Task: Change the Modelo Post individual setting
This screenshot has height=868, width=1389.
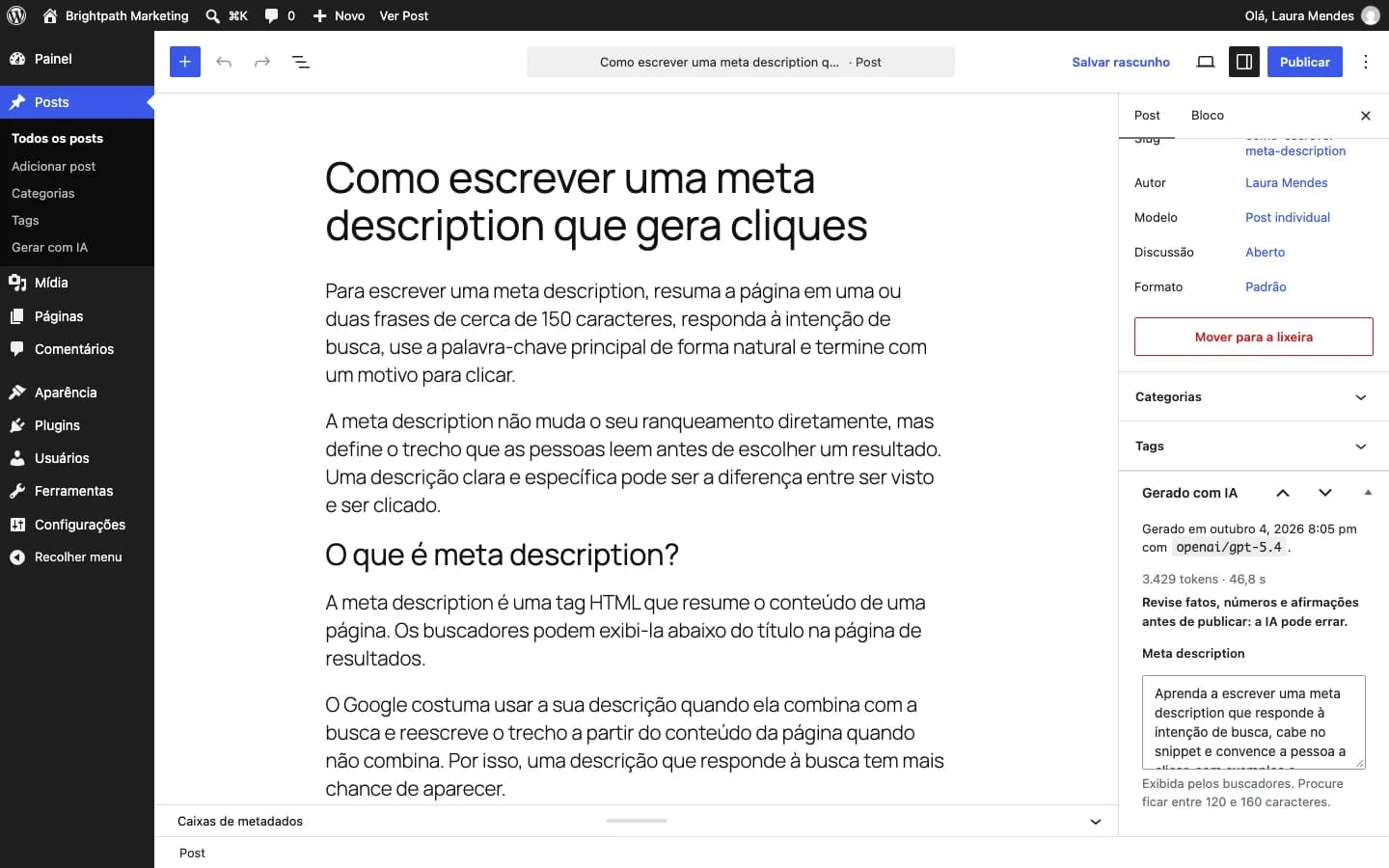Action: coord(1288,218)
